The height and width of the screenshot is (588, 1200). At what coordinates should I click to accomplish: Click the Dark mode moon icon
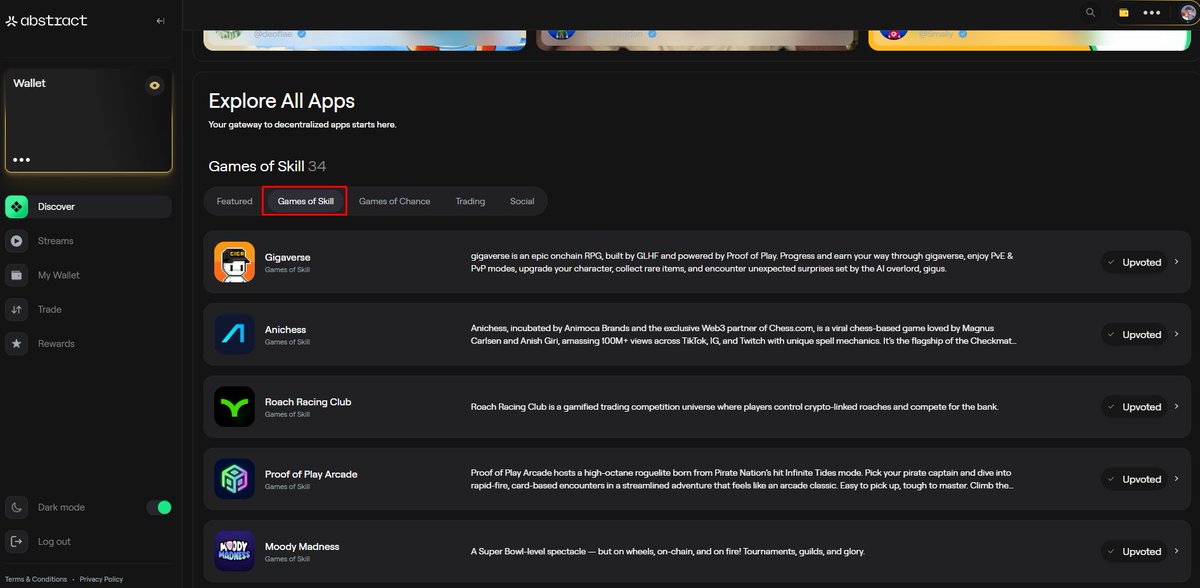(x=17, y=507)
